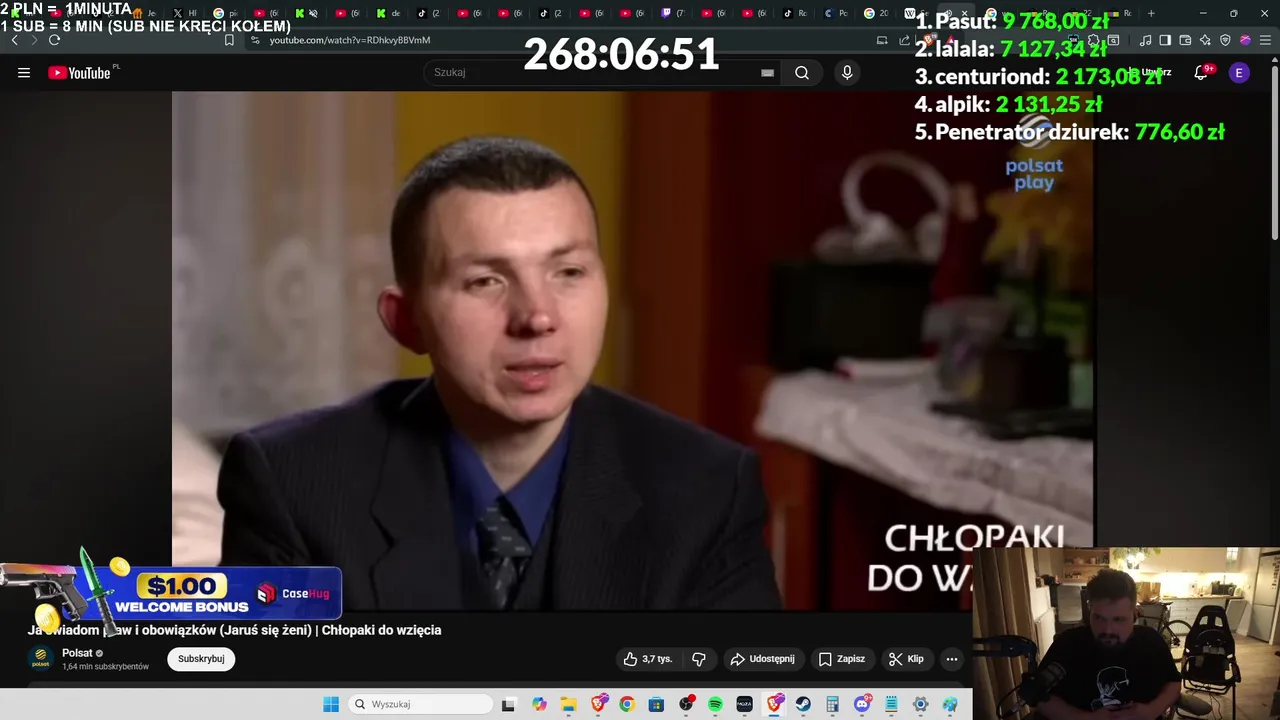The image size is (1280, 720).
Task: Open site settings icon beside the URL
Action: pyautogui.click(x=255, y=40)
